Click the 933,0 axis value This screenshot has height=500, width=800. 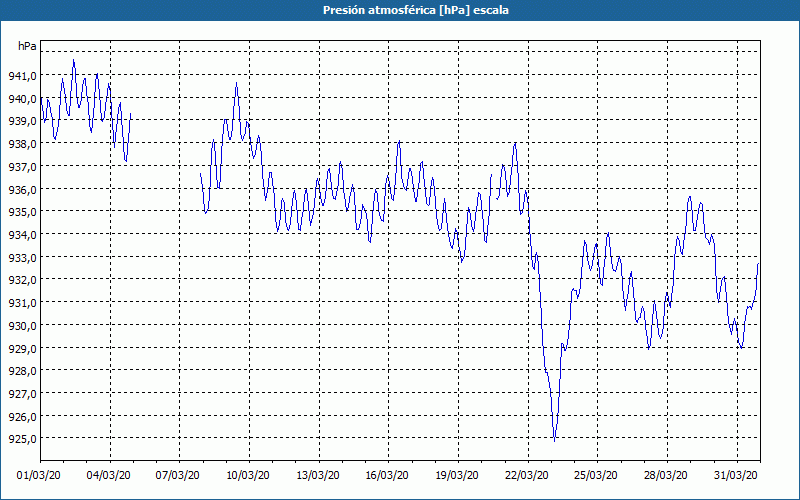pyautogui.click(x=22, y=257)
